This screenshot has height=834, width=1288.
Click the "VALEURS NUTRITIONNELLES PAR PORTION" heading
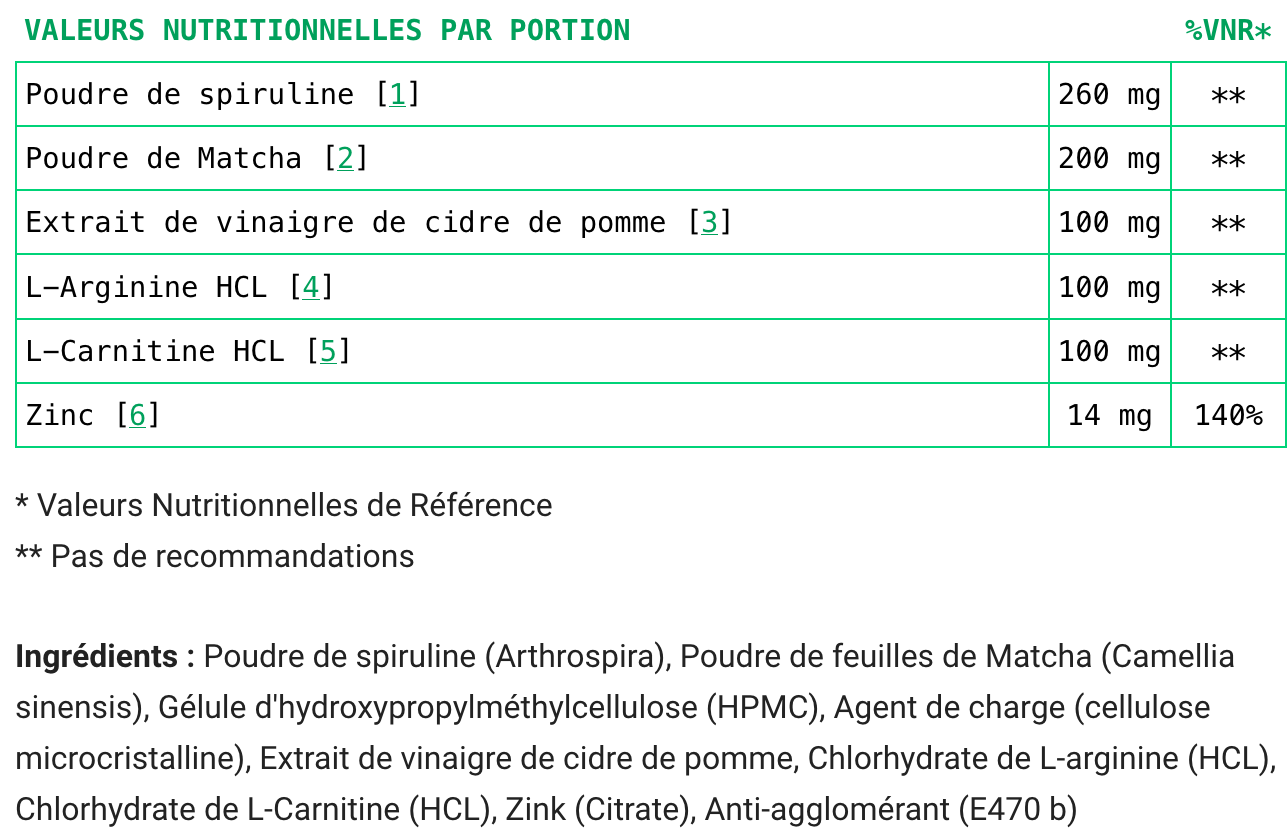coord(327,31)
